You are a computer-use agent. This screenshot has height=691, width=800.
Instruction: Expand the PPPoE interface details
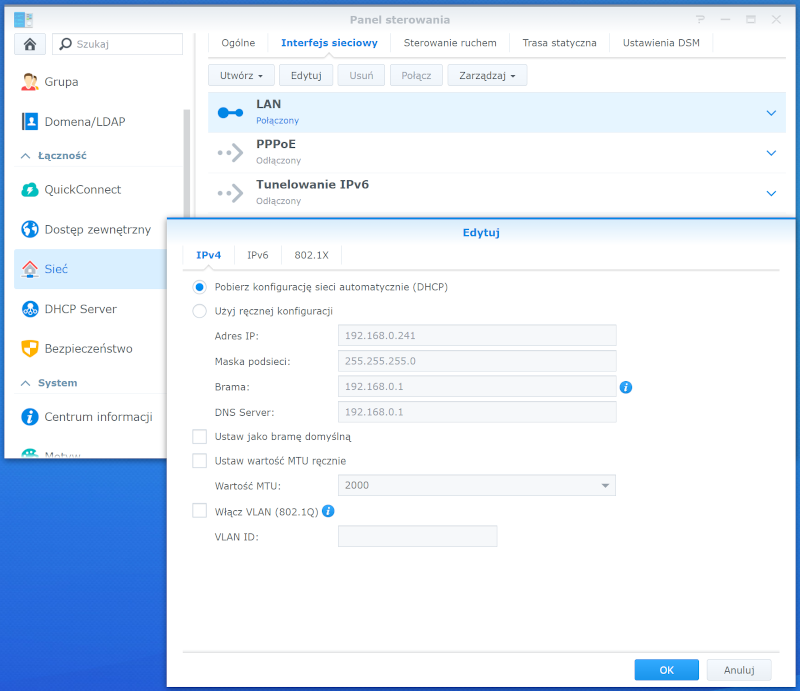(770, 153)
